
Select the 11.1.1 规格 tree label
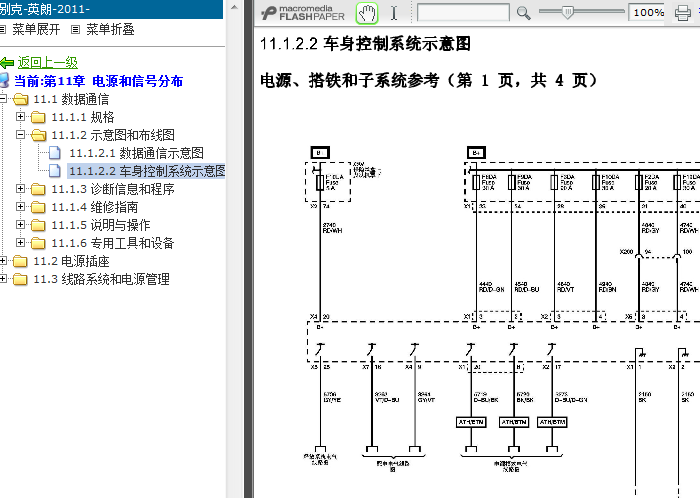point(83,117)
